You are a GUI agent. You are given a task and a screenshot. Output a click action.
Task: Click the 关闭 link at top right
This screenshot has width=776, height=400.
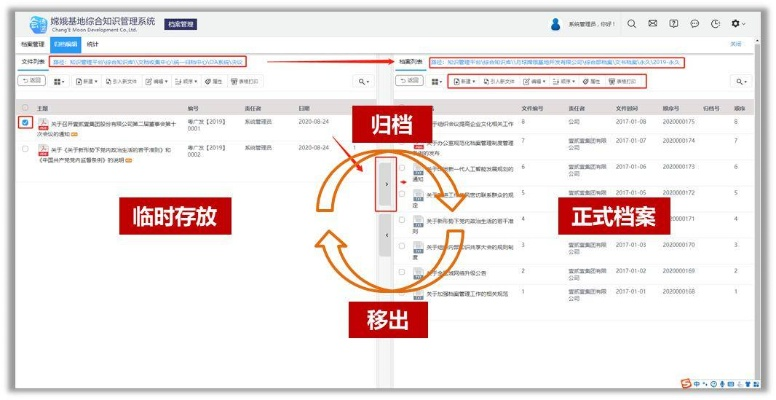(736, 44)
